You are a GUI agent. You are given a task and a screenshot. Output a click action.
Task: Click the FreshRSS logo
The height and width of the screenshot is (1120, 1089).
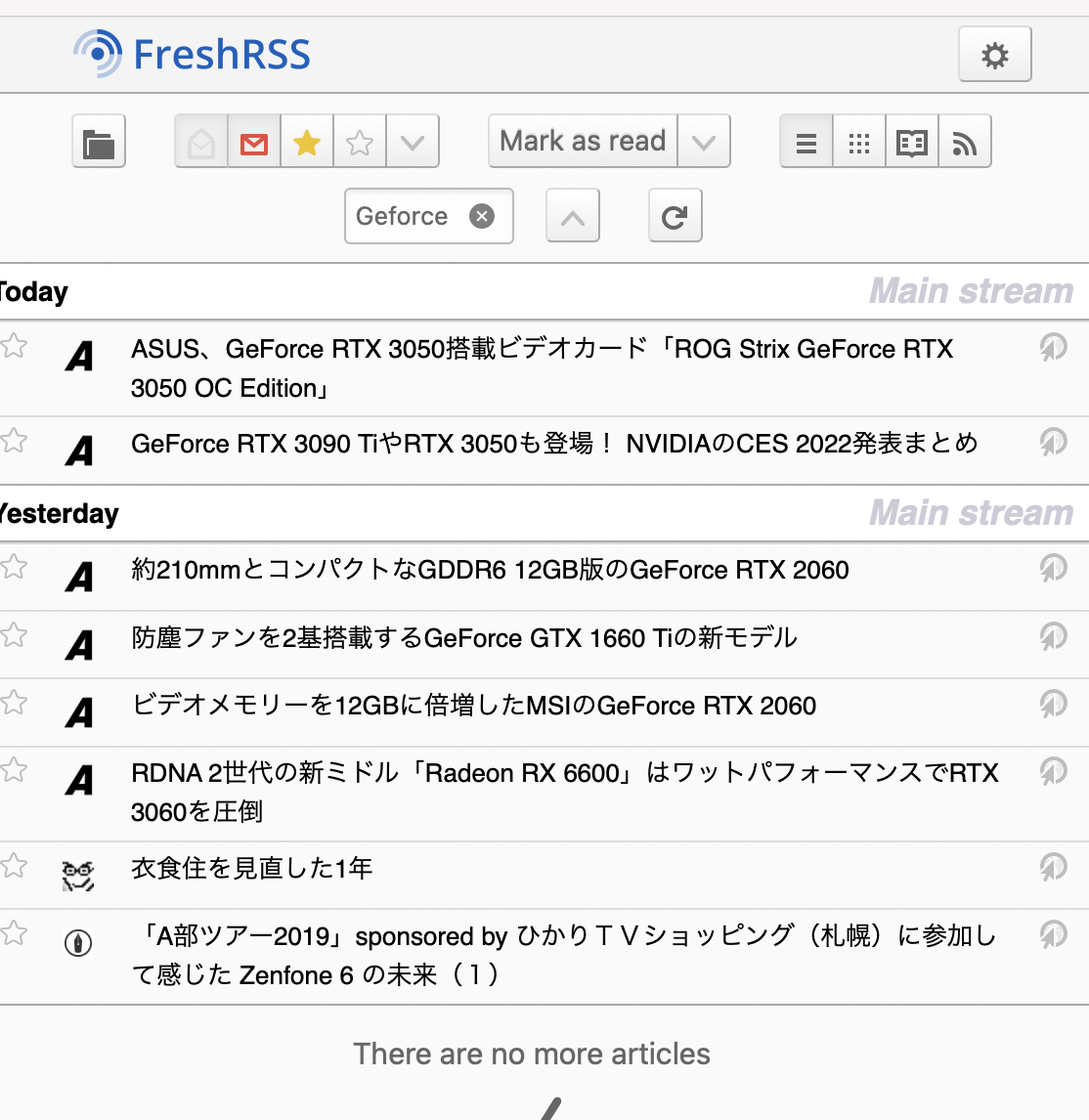click(193, 54)
